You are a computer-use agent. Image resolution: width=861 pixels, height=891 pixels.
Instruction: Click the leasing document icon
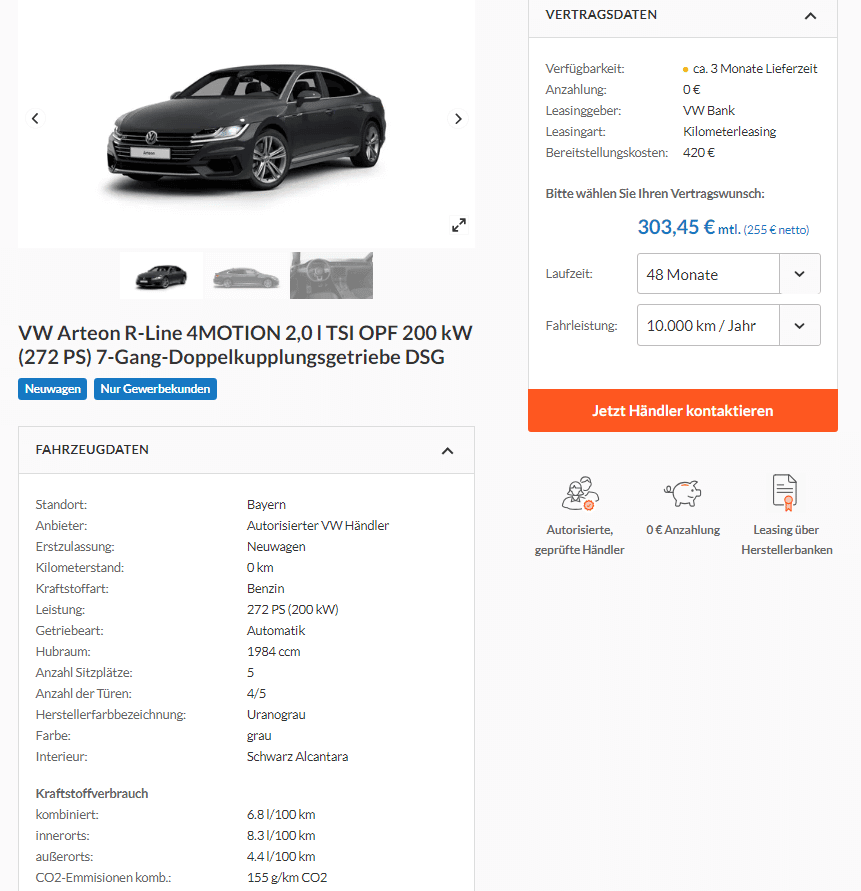click(x=785, y=492)
